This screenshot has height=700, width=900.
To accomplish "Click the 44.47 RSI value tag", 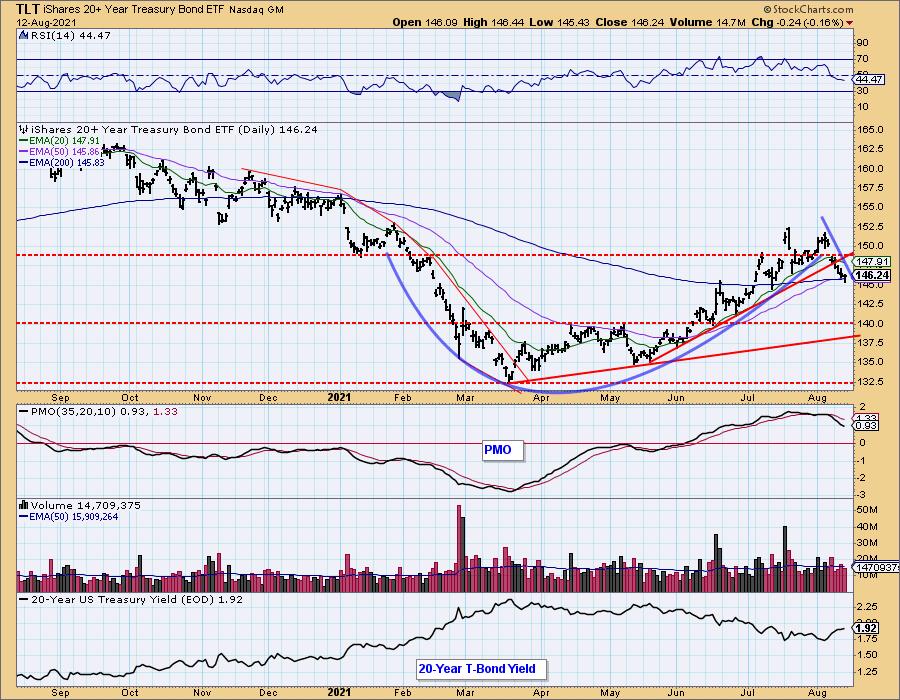I will tap(868, 79).
